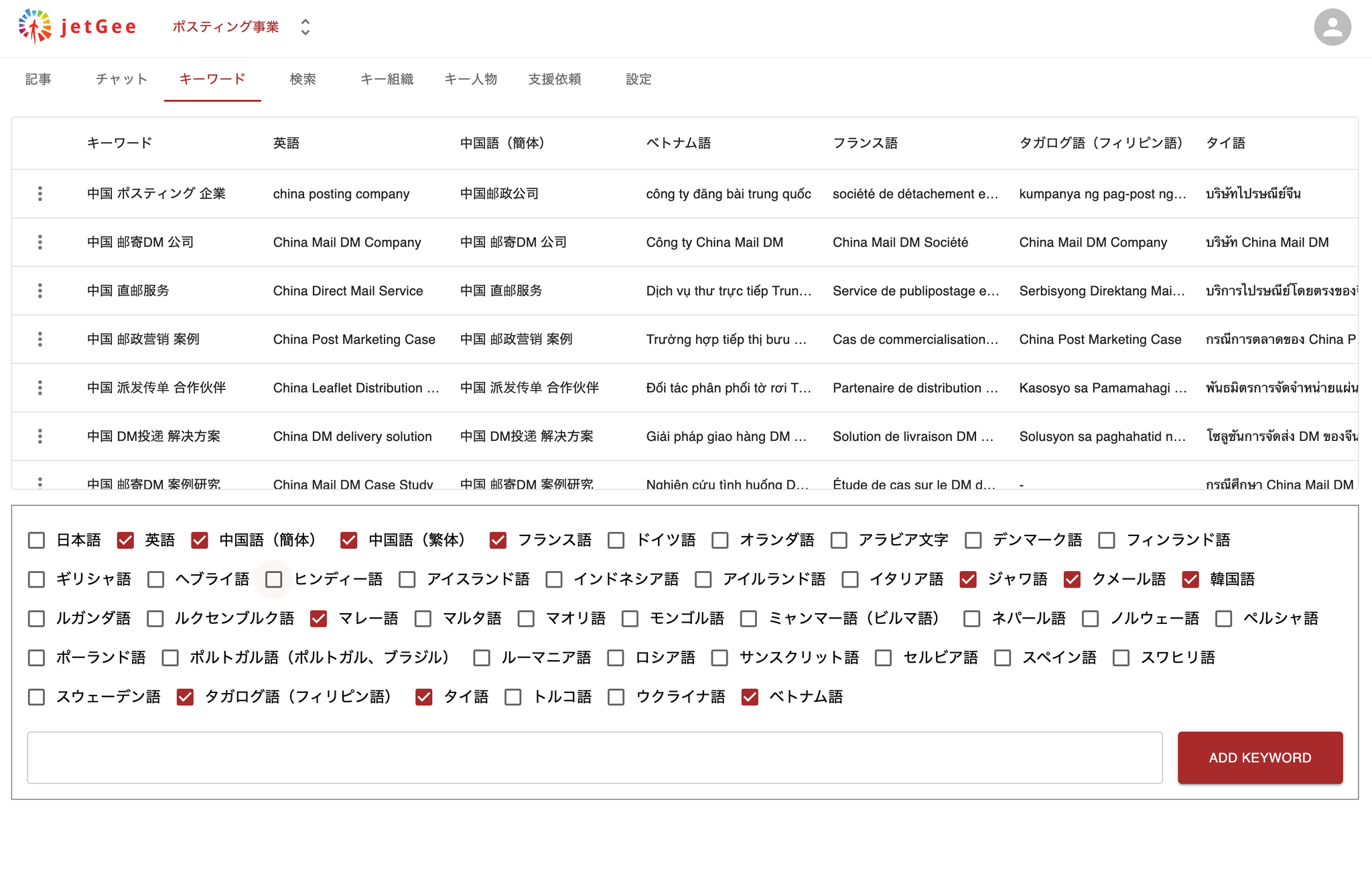
Task: Click the up-down arrows beside project name
Action: (305, 27)
